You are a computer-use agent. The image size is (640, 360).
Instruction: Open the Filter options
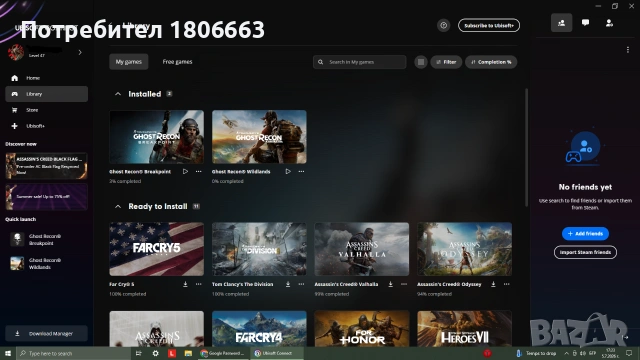(446, 62)
